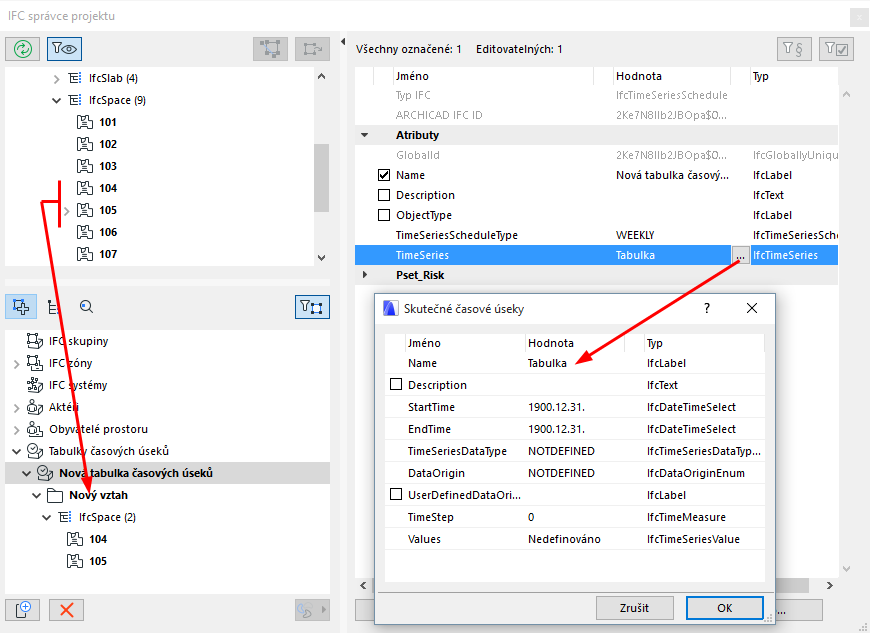
Task: Click the WEEKLY schedule type value
Action: point(635,235)
